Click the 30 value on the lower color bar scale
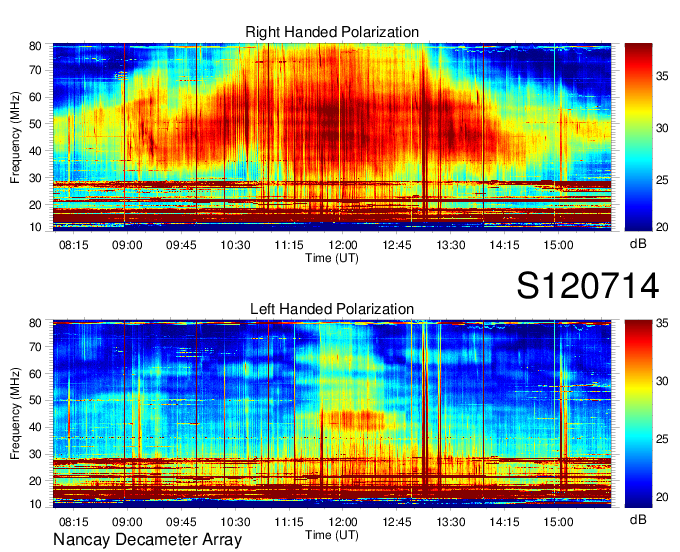This screenshot has width=680, height=552. click(x=662, y=381)
